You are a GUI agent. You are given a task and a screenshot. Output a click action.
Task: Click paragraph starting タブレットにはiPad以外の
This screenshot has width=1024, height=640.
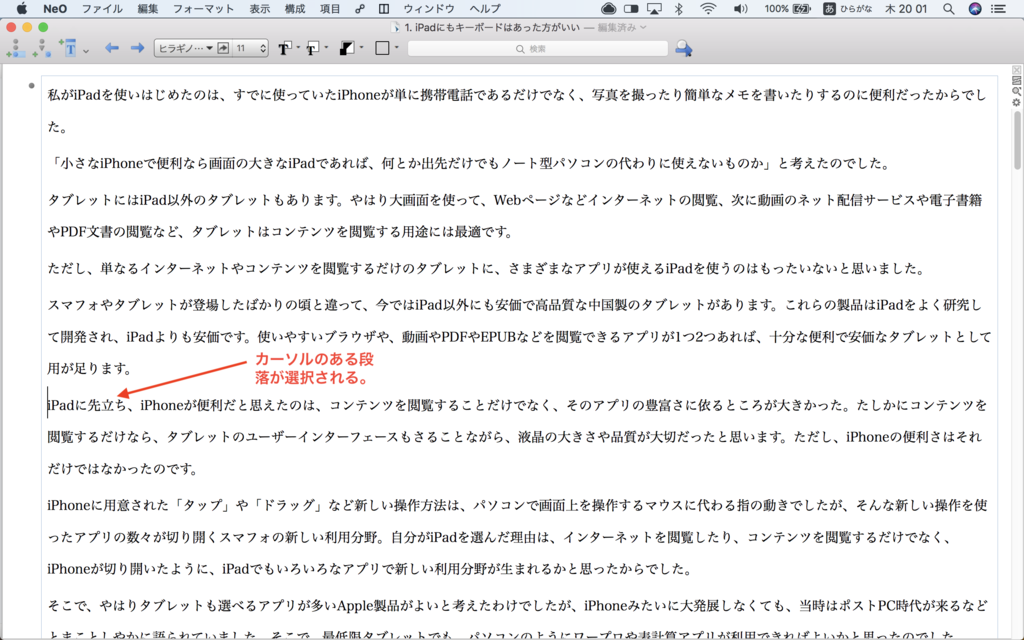tap(515, 216)
